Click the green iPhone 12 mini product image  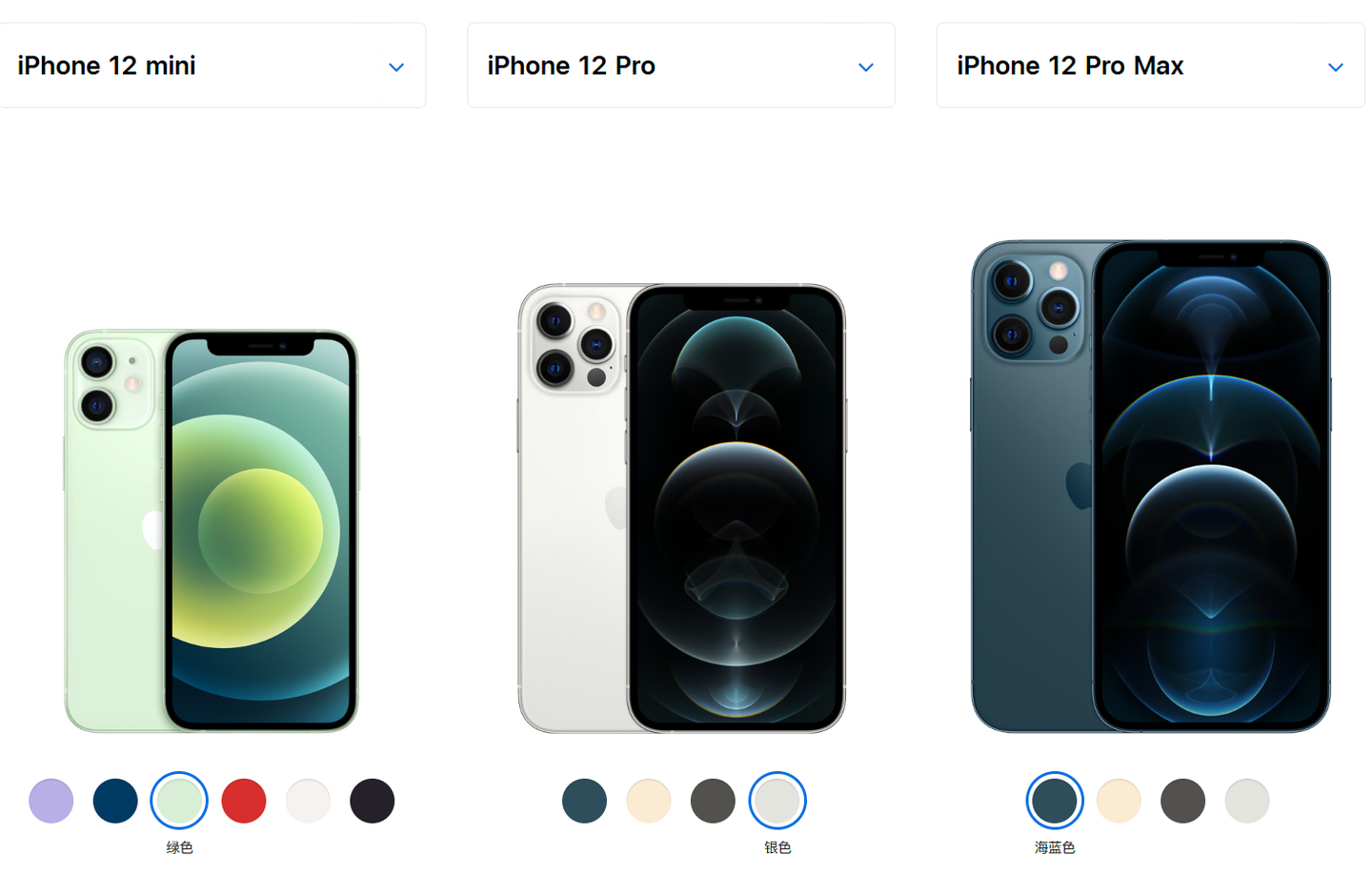(212, 531)
